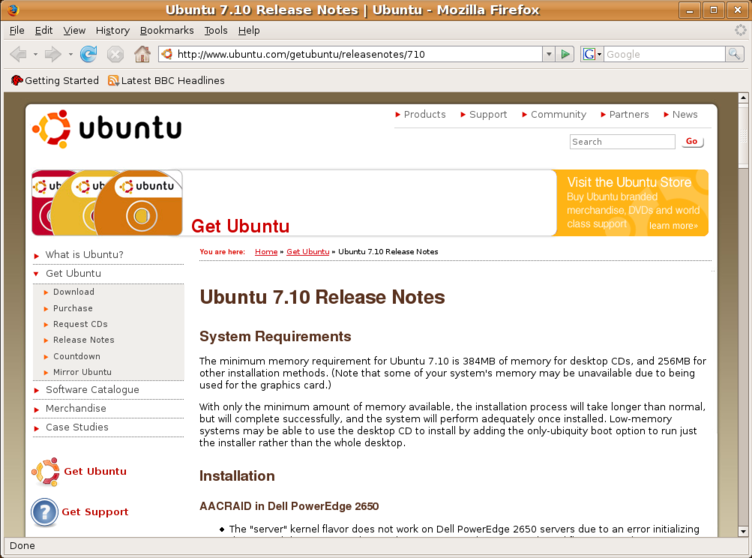Click the activity throbber icon on the menu bar
The width and height of the screenshot is (752, 558).
coord(740,30)
